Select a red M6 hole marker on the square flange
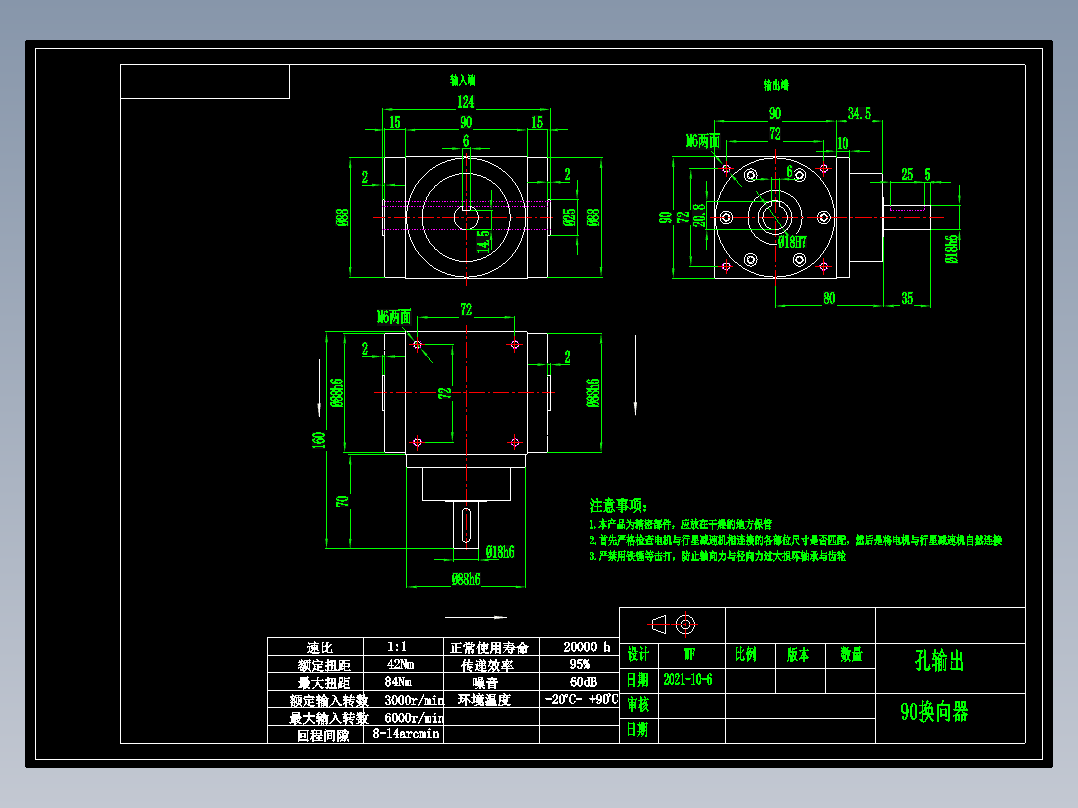The image size is (1078, 808). coord(417,344)
